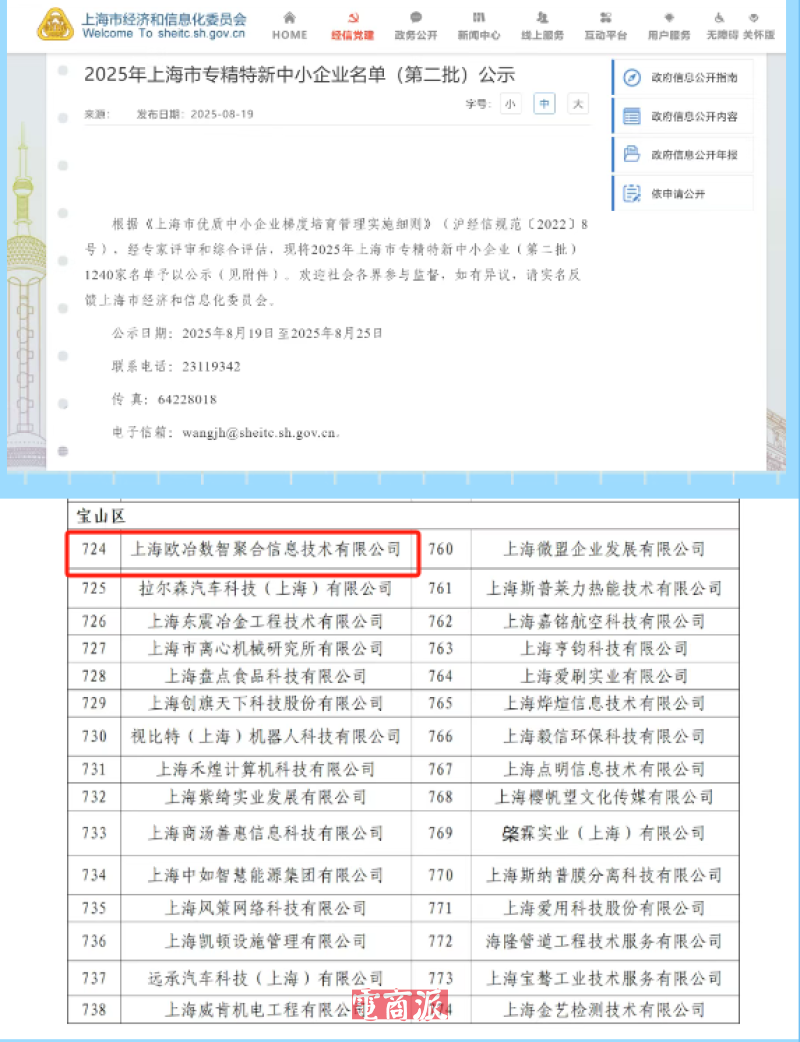The image size is (800, 1042).
Task: Select cell 上海盘点食品科技有限公司
Action: point(266,676)
